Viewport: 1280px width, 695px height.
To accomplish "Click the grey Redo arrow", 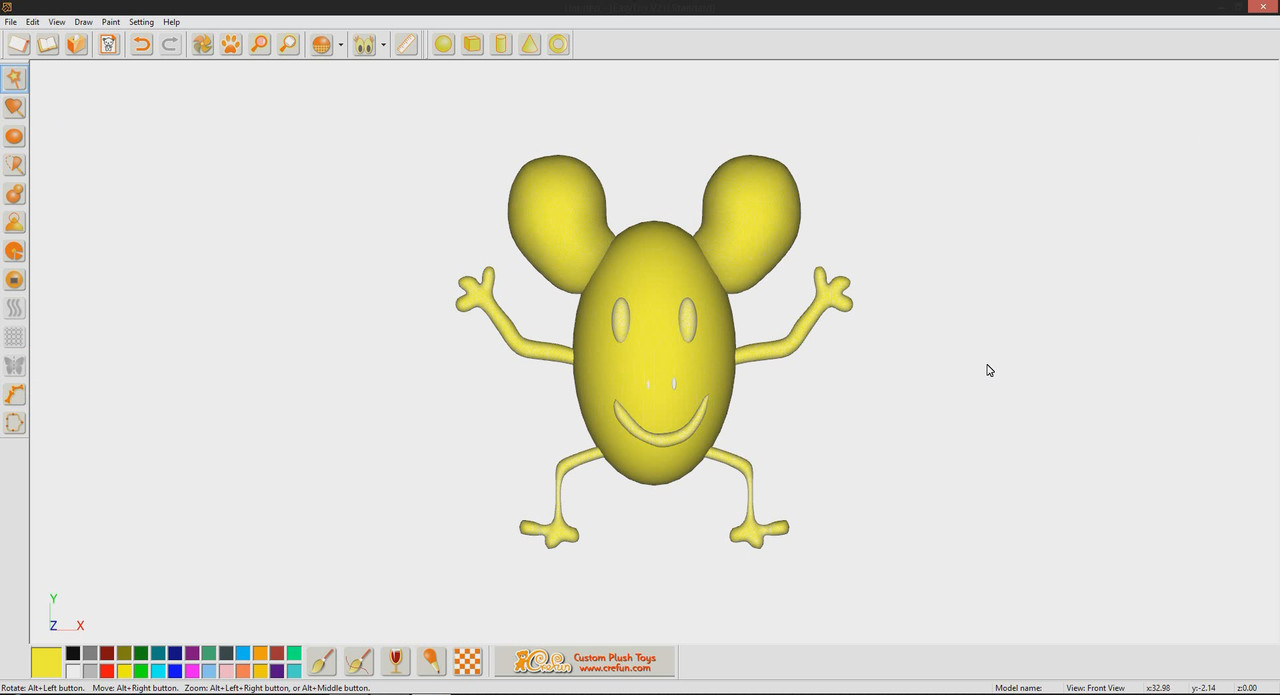I will pos(170,44).
